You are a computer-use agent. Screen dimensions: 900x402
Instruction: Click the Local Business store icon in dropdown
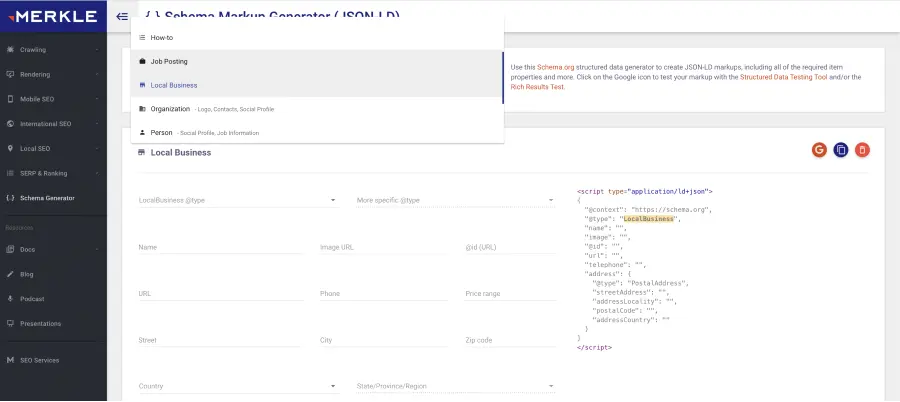tap(142, 85)
